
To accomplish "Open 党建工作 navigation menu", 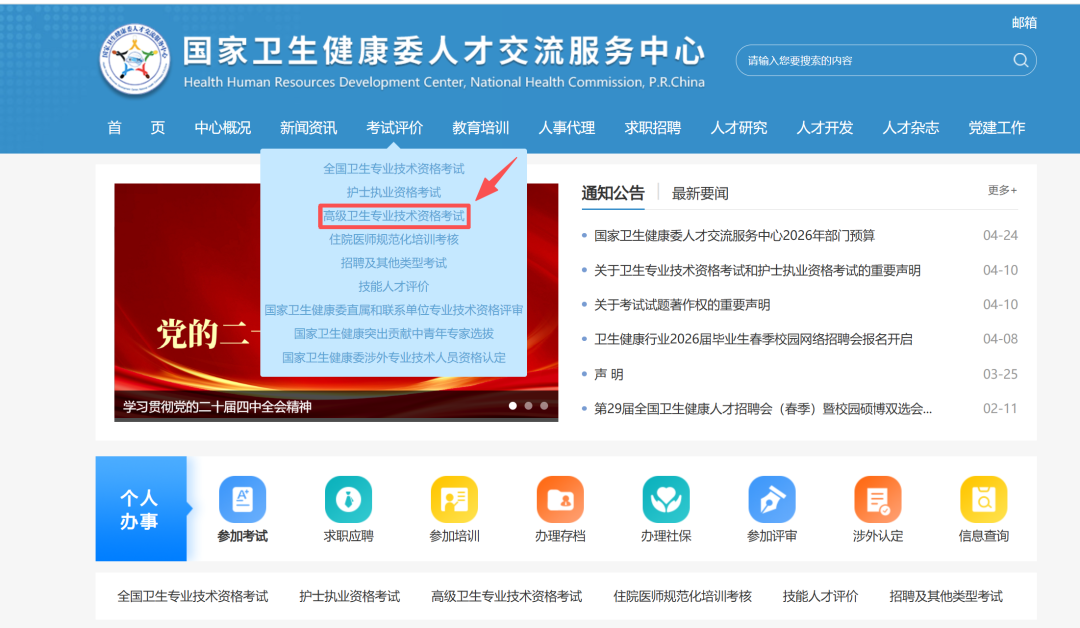I will pos(997,128).
